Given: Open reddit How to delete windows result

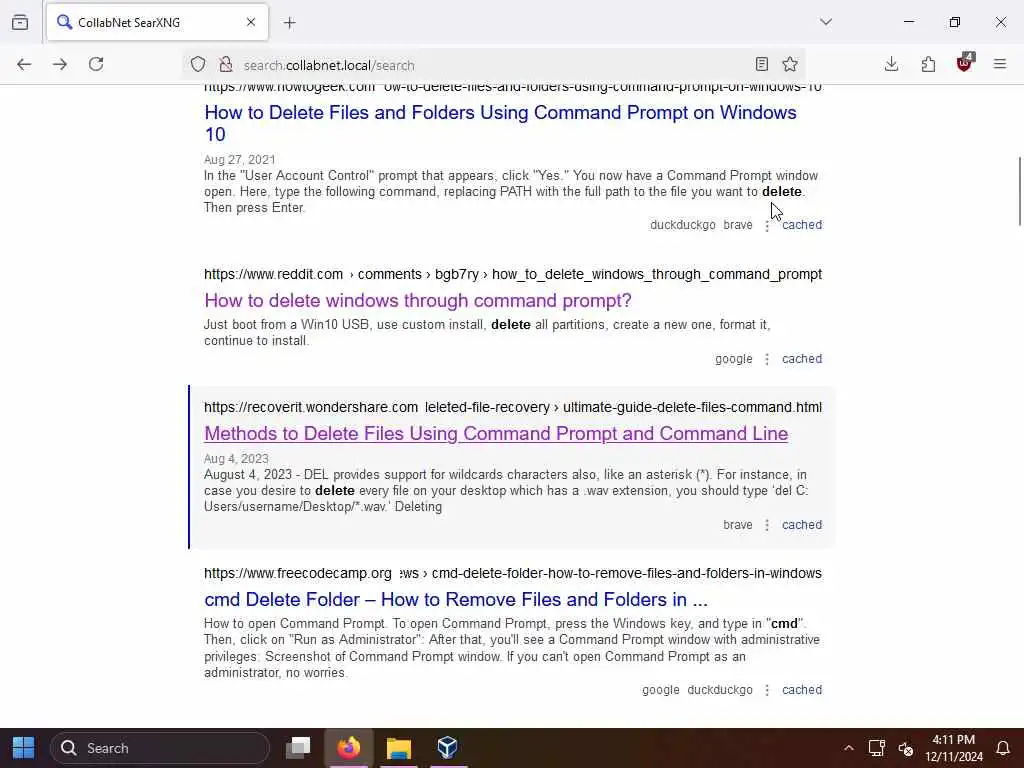Looking at the screenshot, I should pyautogui.click(x=418, y=300).
